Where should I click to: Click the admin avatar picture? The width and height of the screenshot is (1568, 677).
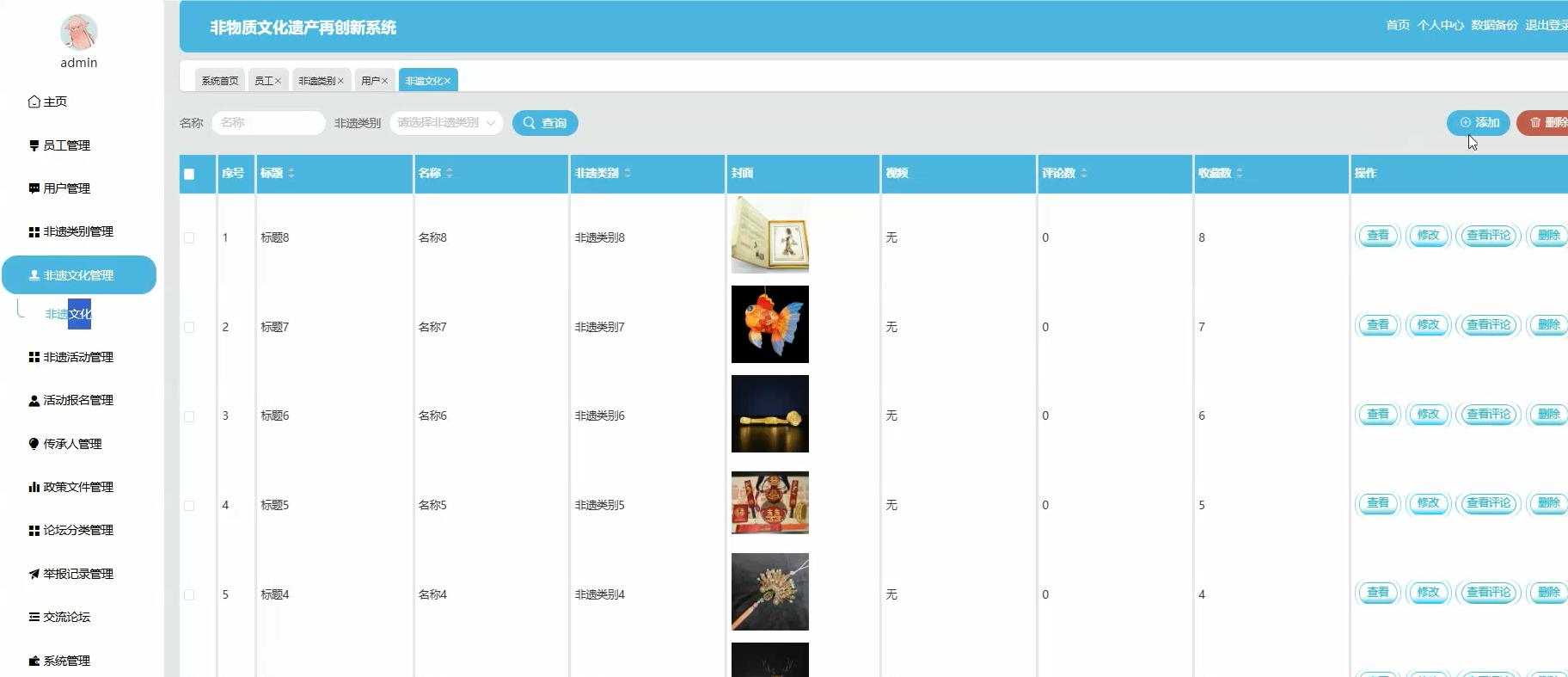[x=78, y=33]
